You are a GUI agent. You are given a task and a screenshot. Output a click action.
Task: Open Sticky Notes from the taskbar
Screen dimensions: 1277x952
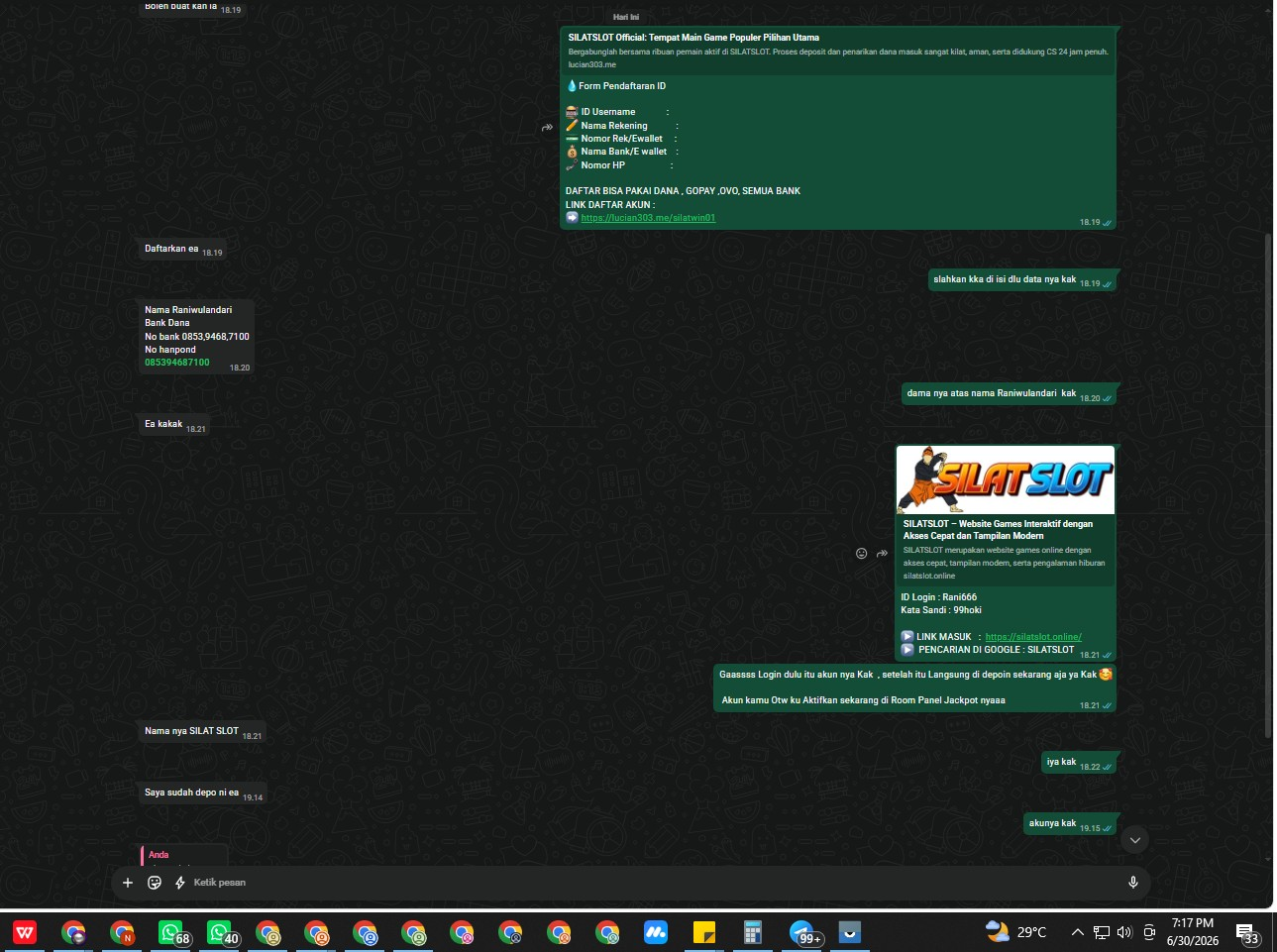[704, 932]
